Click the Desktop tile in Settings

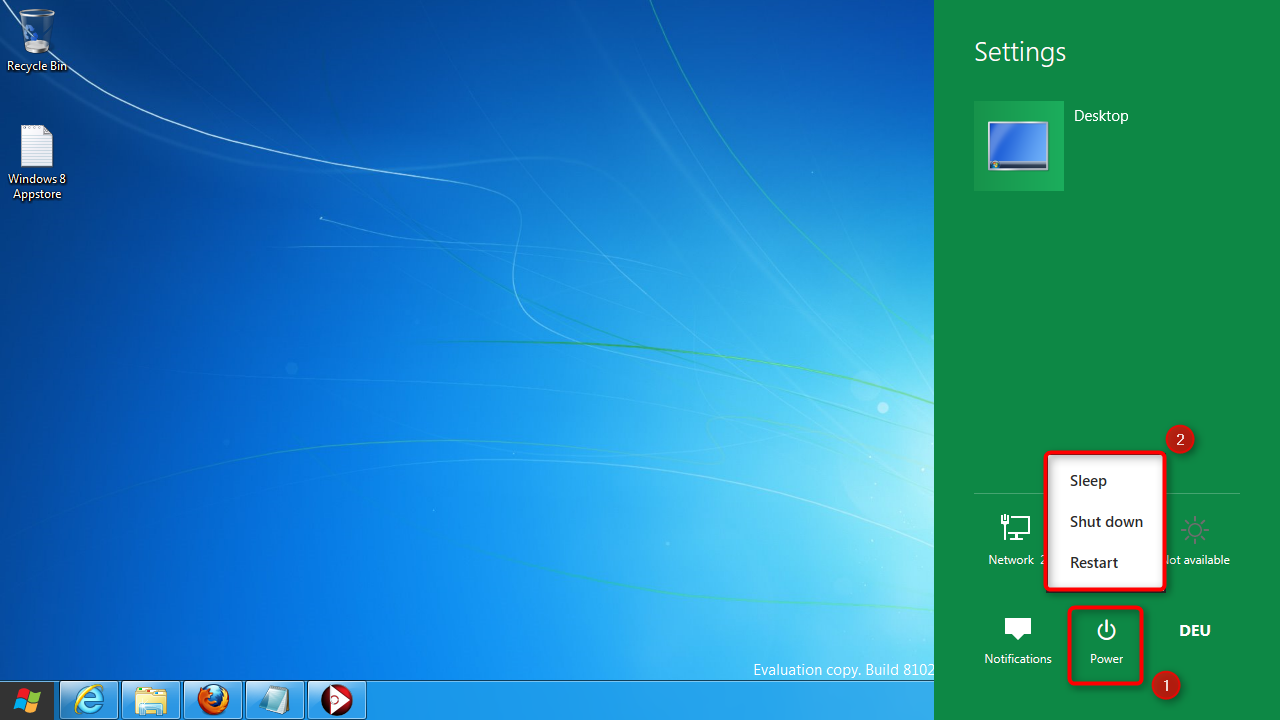(x=1019, y=145)
